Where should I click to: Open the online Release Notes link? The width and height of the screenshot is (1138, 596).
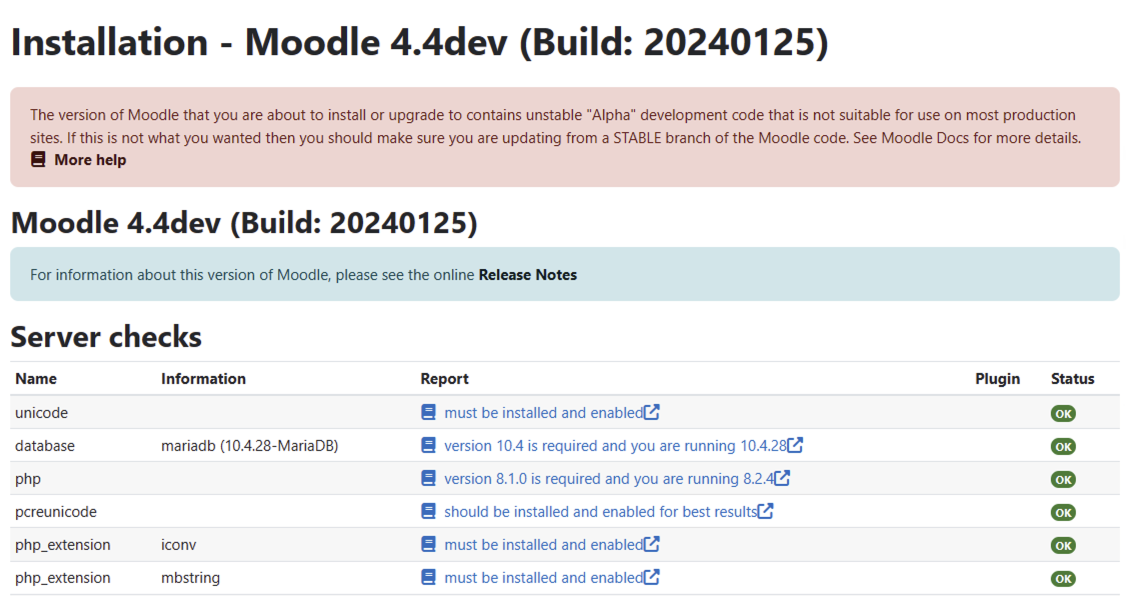(x=528, y=275)
